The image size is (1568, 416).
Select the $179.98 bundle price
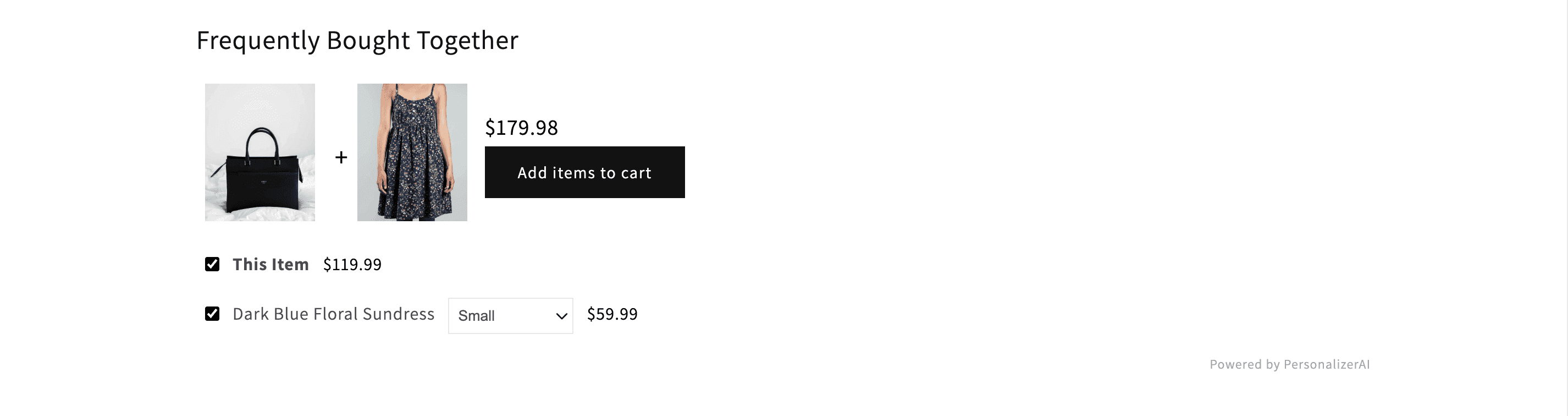[522, 128]
